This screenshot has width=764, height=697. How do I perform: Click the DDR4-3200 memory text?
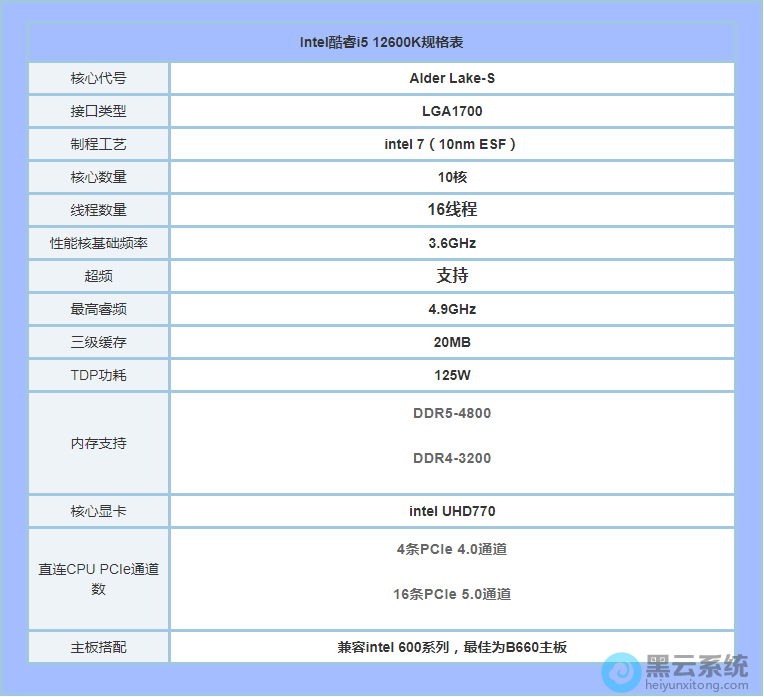coord(452,458)
